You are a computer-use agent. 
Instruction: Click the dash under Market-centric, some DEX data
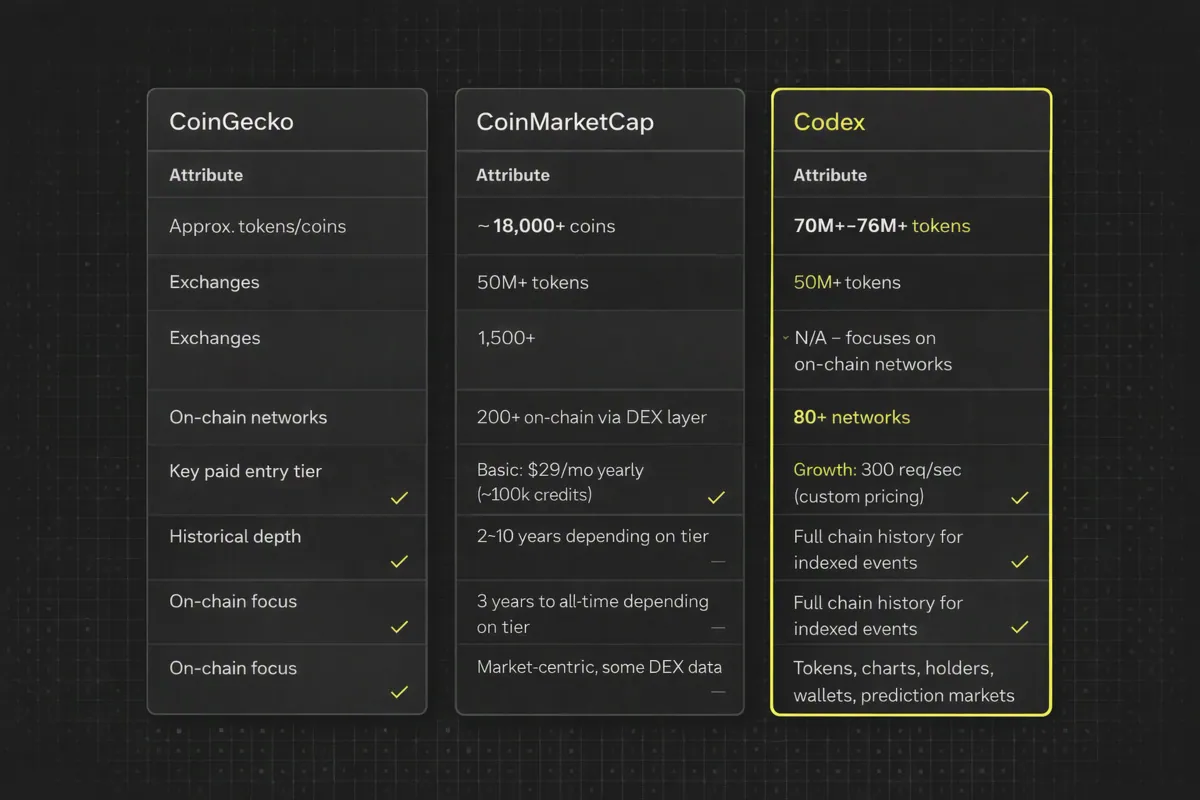(x=717, y=691)
